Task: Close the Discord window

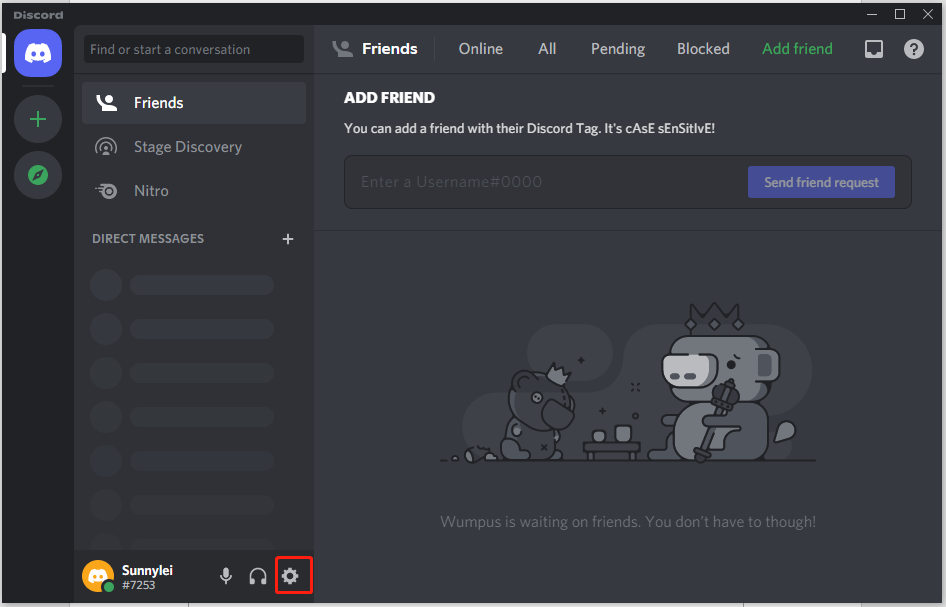Action: (x=928, y=14)
